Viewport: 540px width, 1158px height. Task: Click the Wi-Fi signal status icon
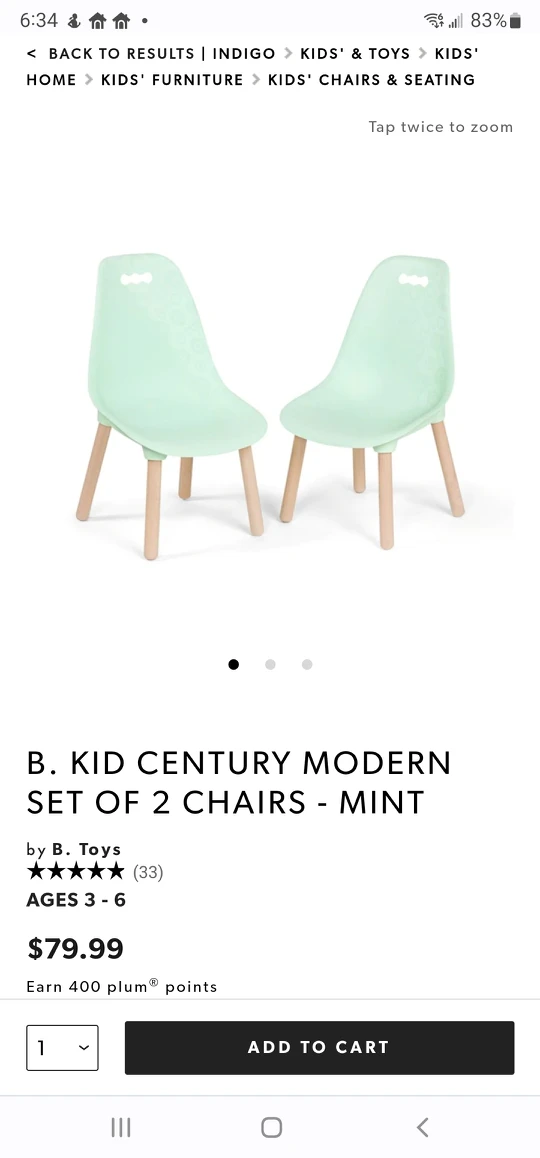click(434, 21)
